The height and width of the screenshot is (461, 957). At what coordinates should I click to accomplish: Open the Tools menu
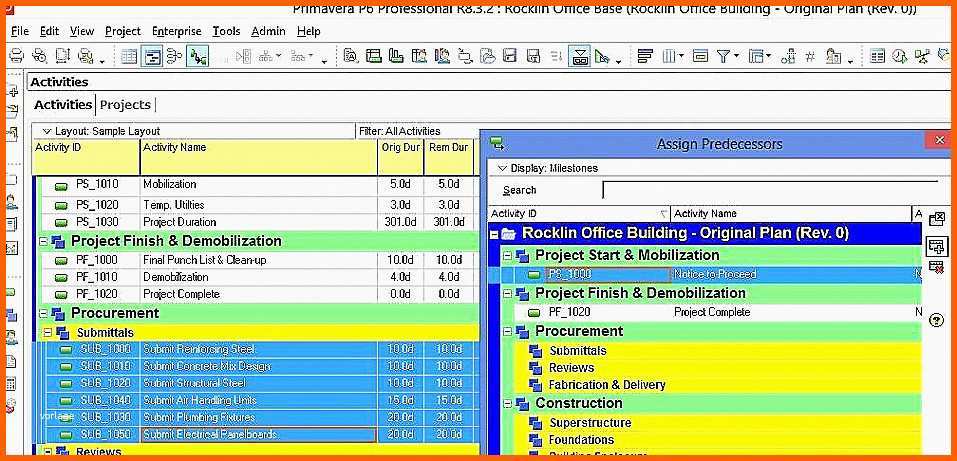[x=226, y=31]
